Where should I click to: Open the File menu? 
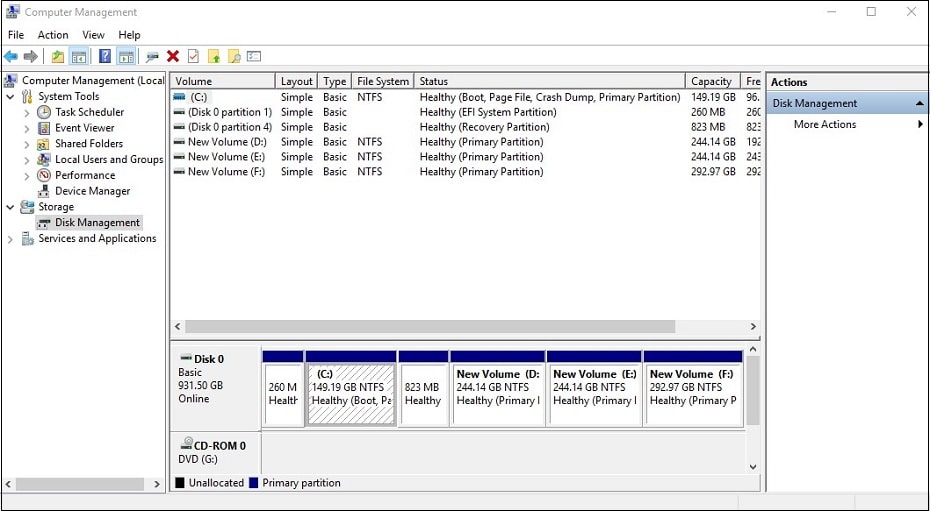16,35
